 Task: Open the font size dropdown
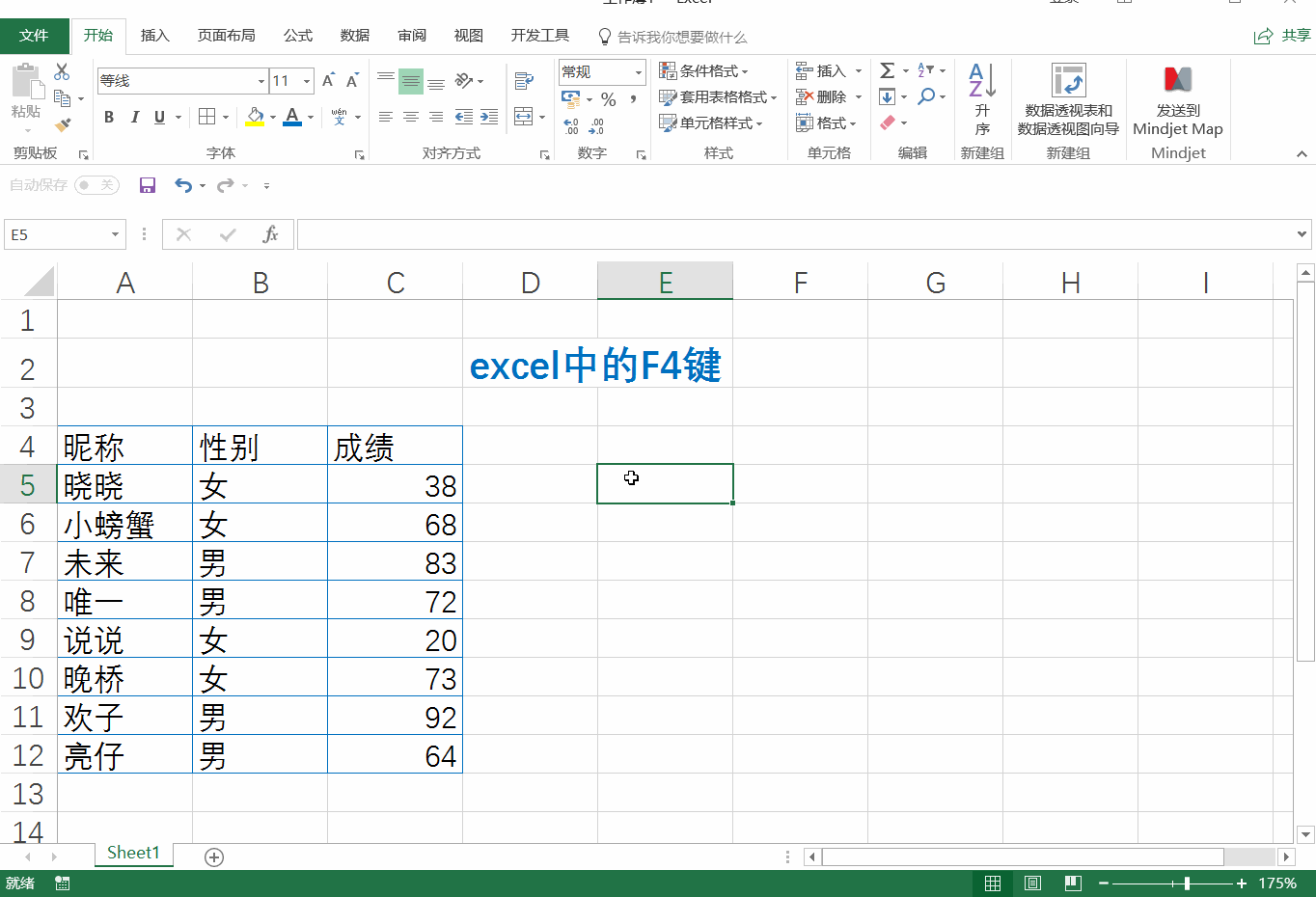pos(307,81)
